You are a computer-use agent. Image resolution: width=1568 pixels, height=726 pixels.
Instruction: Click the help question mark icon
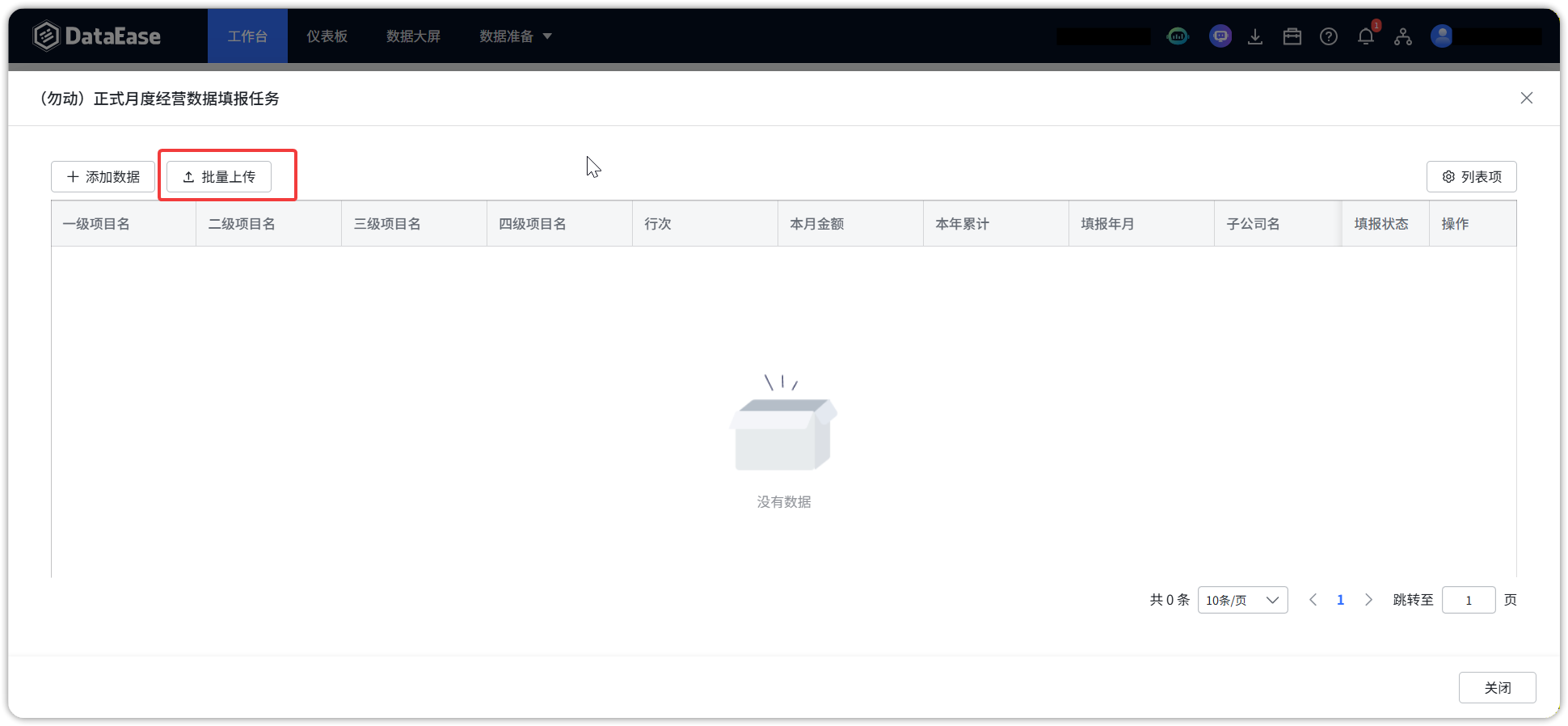[1328, 36]
